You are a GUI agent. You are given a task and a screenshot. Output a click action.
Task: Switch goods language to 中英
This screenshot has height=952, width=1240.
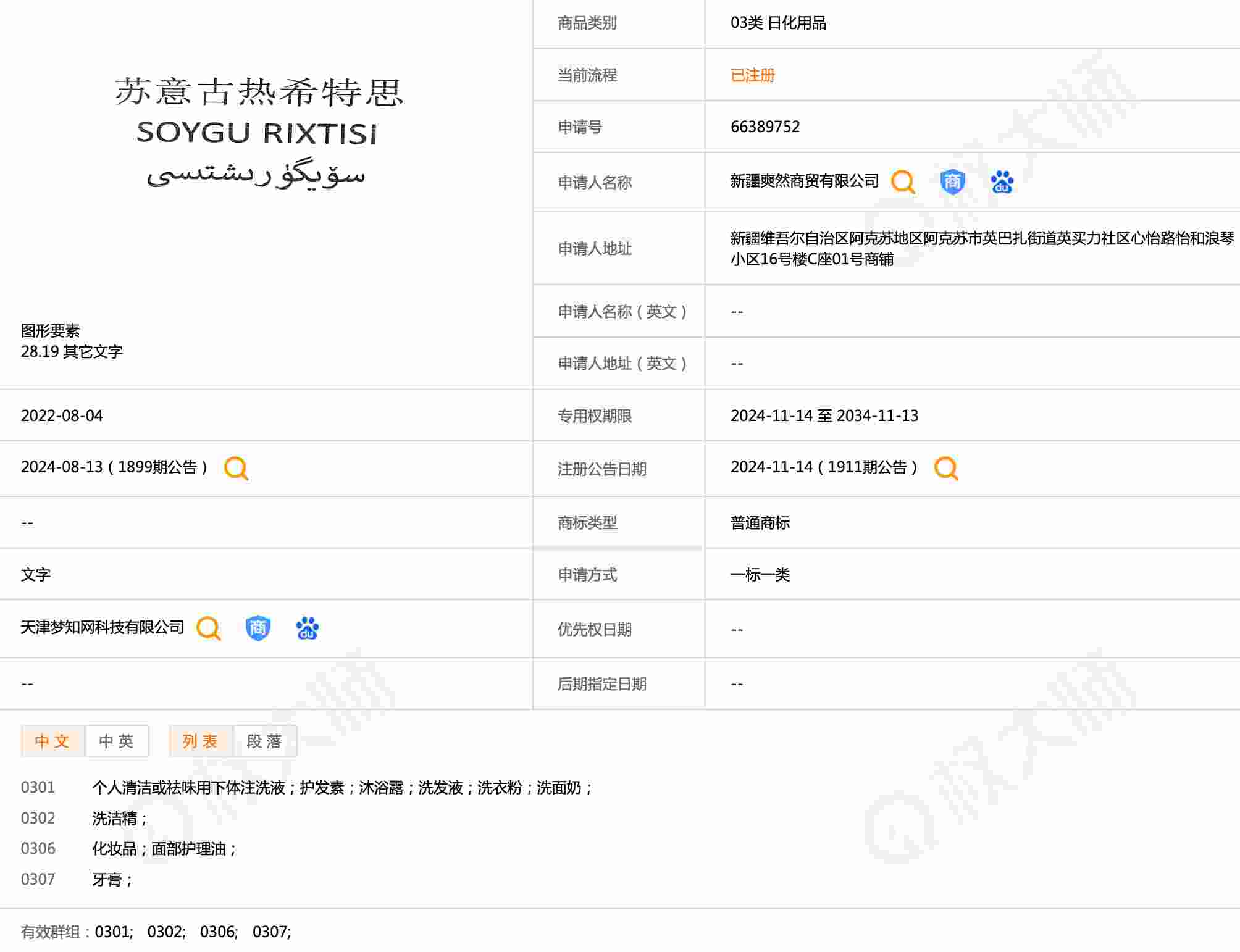click(117, 741)
